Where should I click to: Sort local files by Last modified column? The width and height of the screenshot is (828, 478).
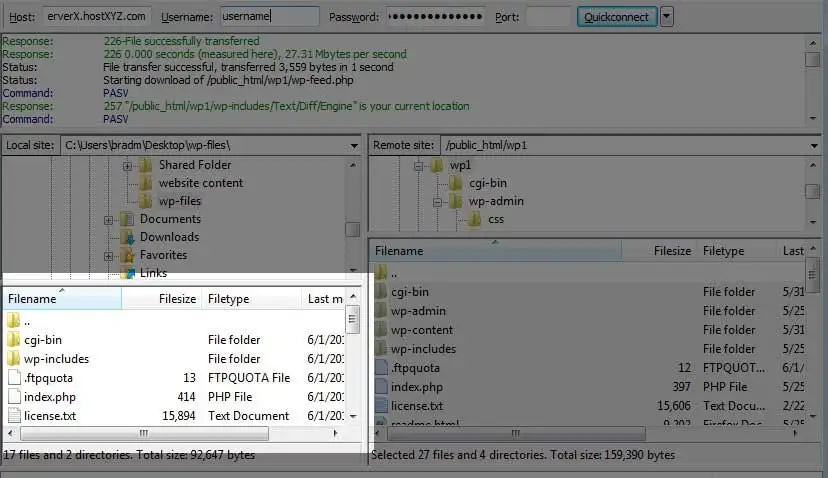pyautogui.click(x=324, y=299)
